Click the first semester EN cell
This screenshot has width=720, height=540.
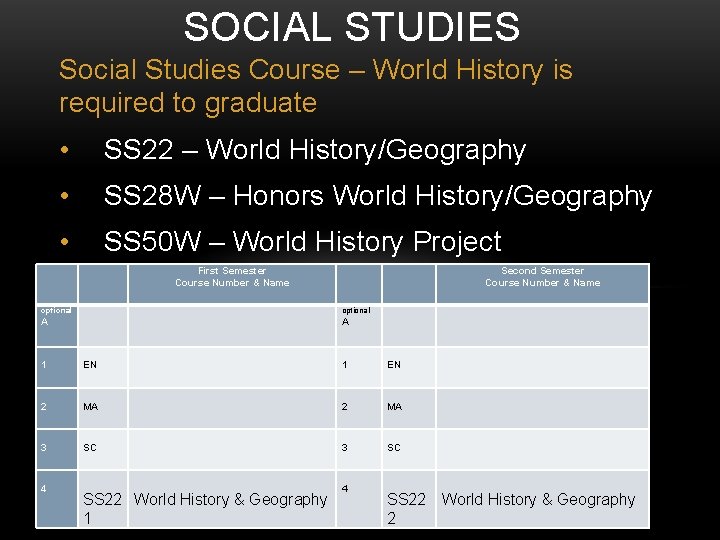click(x=103, y=367)
